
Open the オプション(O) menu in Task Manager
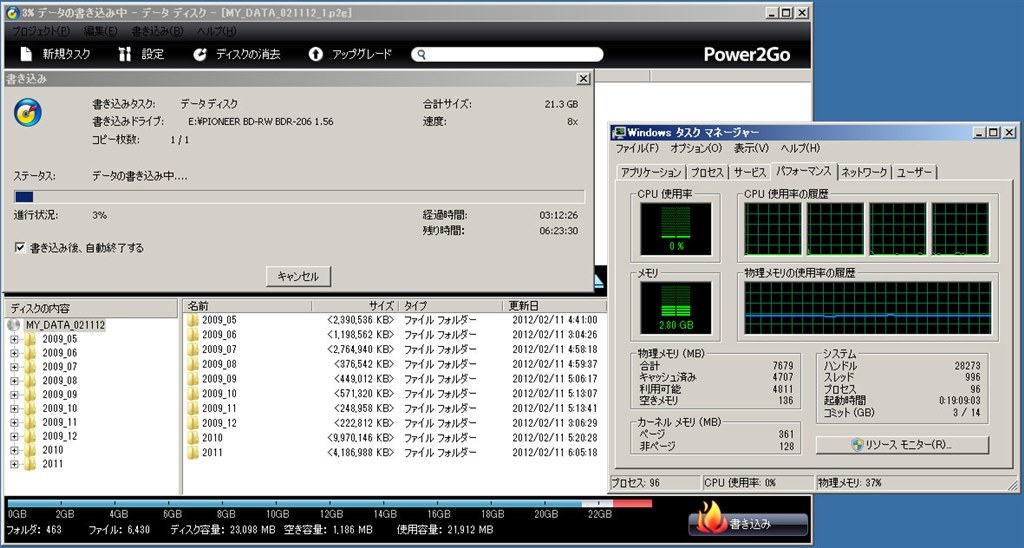coord(696,148)
